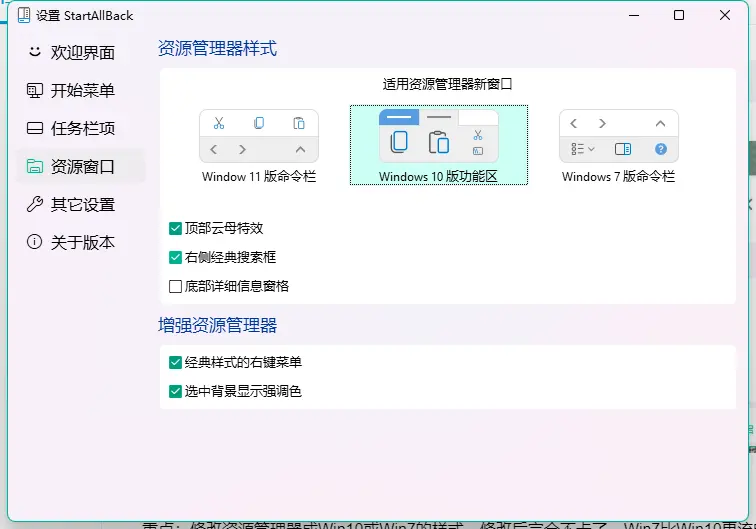Open the 开始菜单 sidebar page

[x=81, y=91]
